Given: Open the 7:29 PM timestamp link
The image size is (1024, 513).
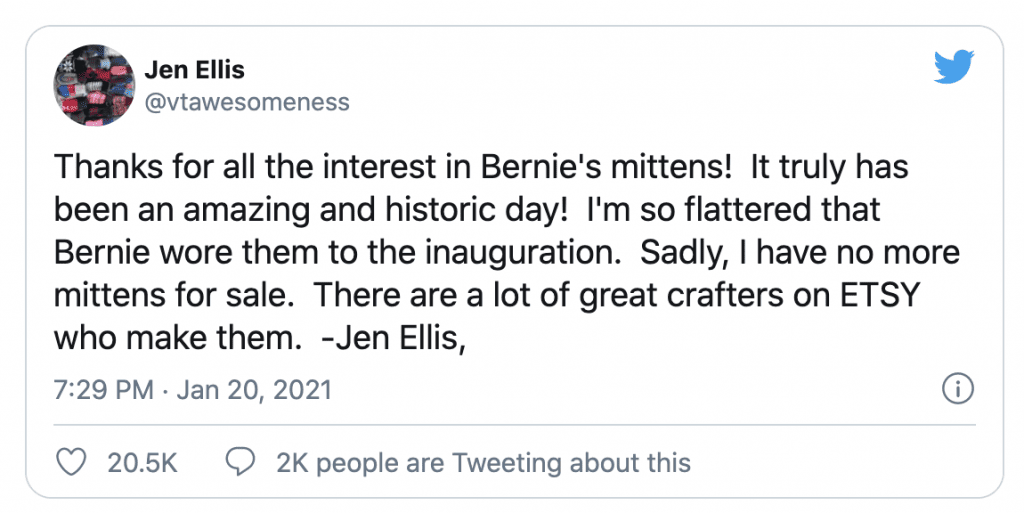Looking at the screenshot, I should [x=103, y=390].
